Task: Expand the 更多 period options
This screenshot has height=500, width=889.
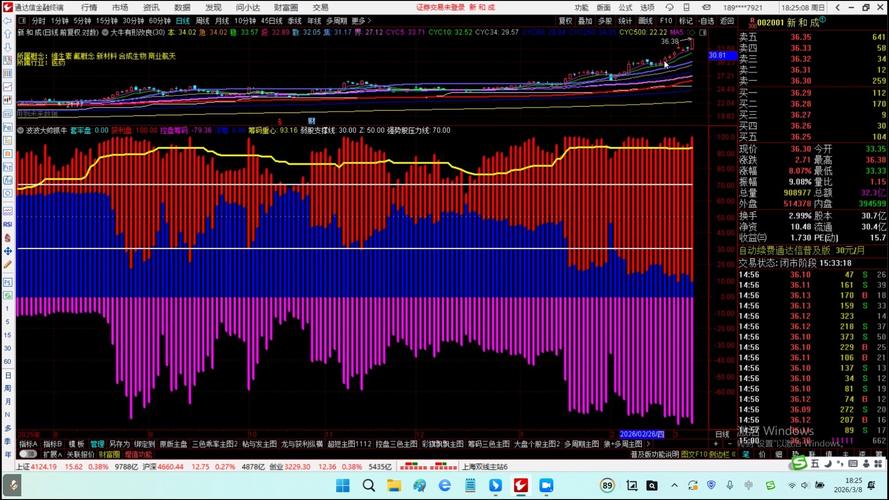Action: [361, 20]
